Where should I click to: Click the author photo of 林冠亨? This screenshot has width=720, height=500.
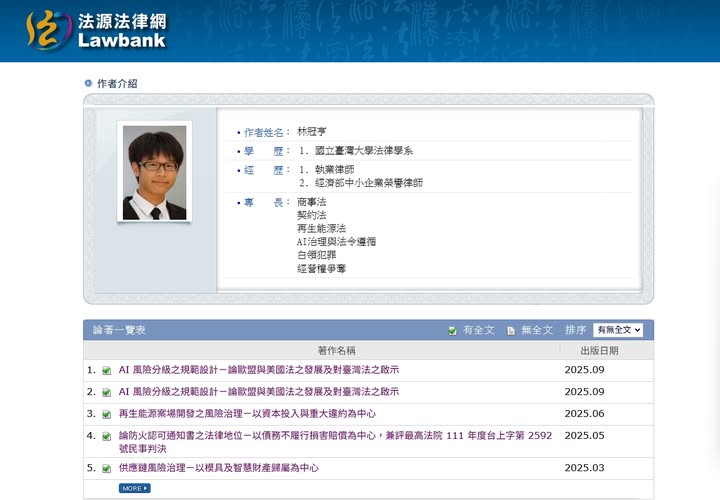pos(154,172)
